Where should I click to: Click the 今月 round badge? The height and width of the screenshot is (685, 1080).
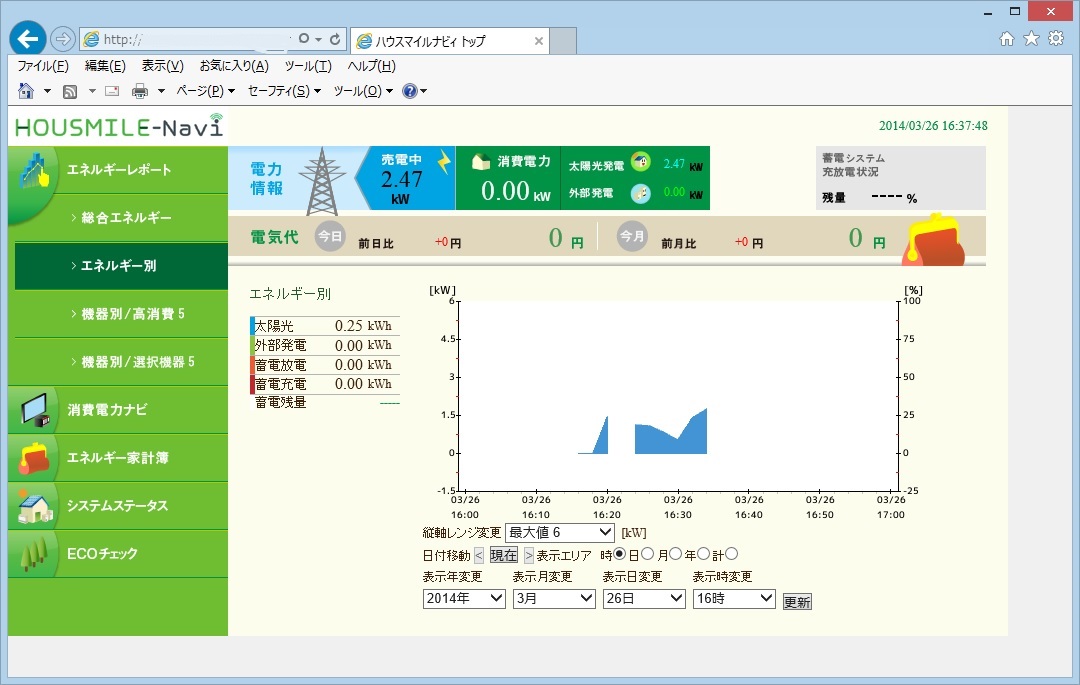point(632,236)
